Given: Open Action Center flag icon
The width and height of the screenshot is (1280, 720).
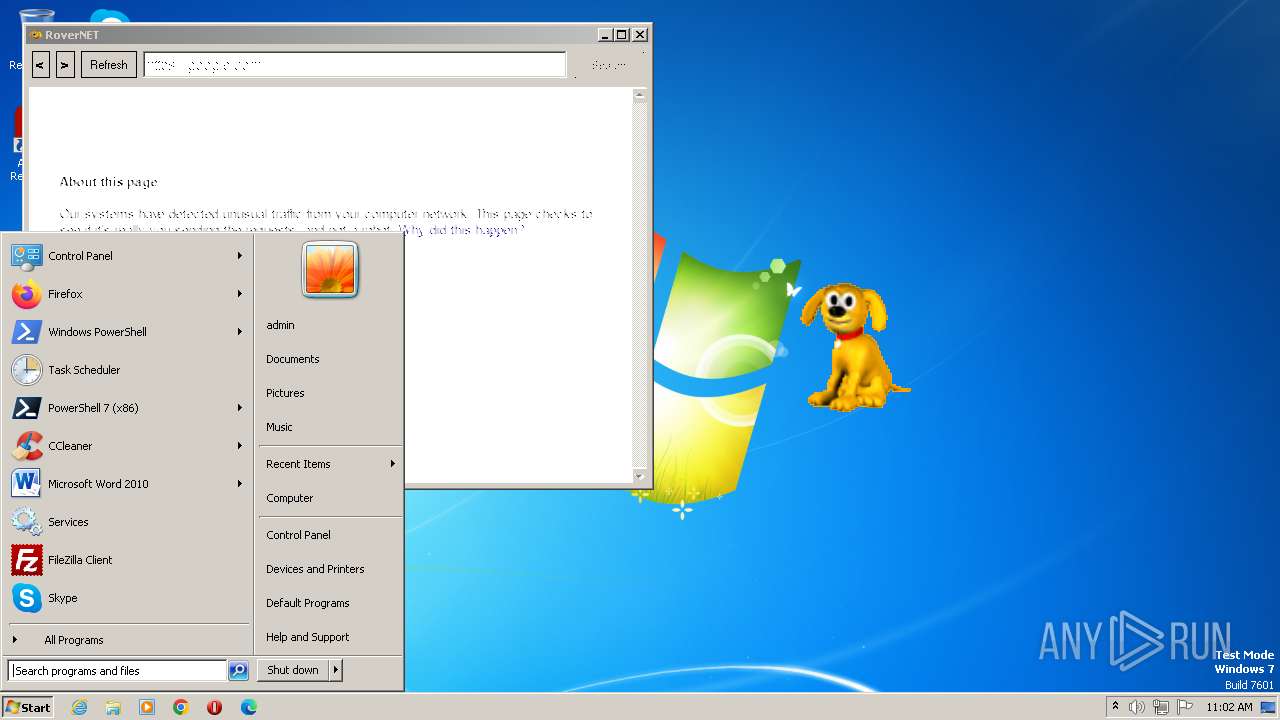Looking at the screenshot, I should click(x=1185, y=707).
